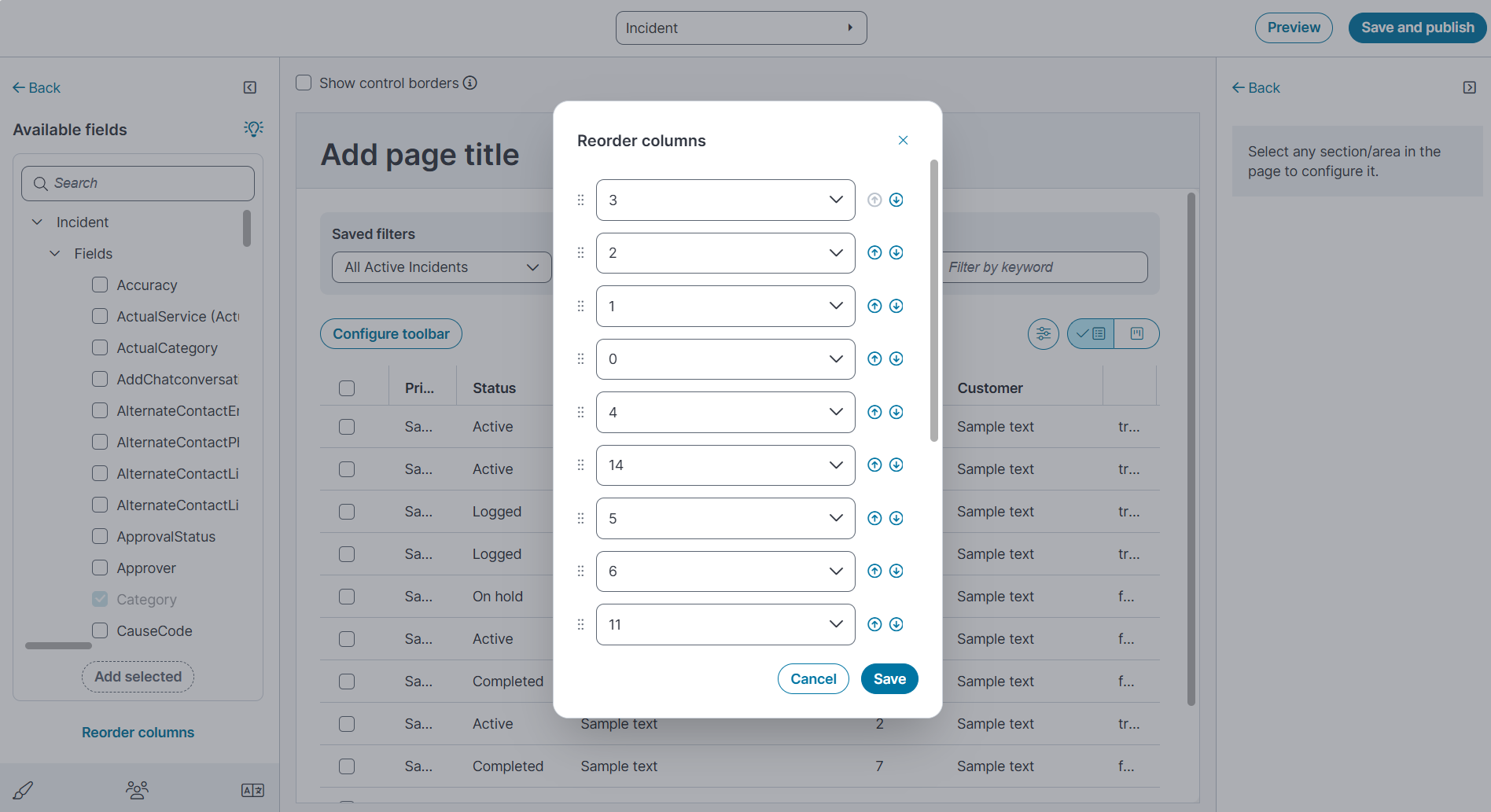Open the paintbrush theme icon
Viewport: 1491px width, 812px height.
point(24,790)
